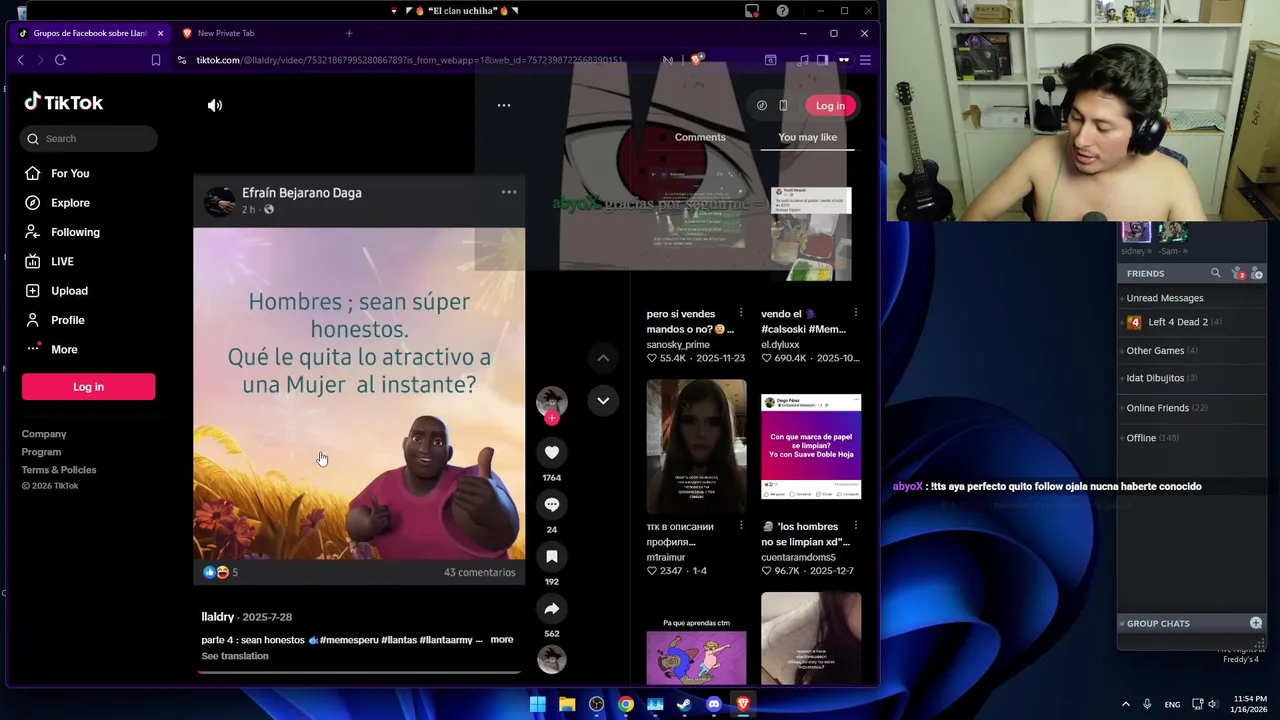This screenshot has width=1280, height=720.
Task: Expand Unread Messages in Steam friends
Action: pyautogui.click(x=1165, y=298)
